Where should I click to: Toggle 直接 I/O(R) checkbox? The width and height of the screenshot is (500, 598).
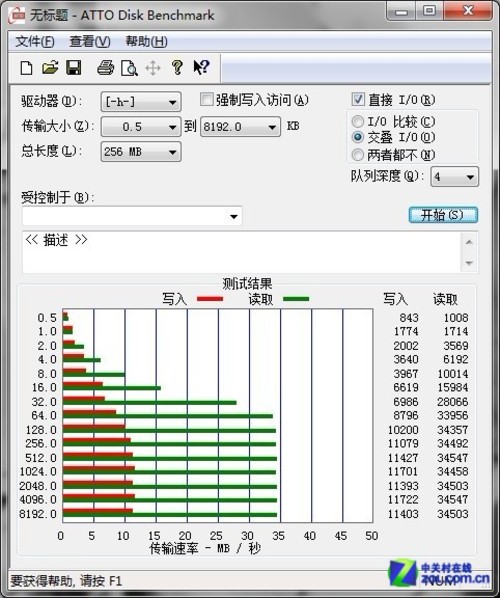tap(358, 100)
